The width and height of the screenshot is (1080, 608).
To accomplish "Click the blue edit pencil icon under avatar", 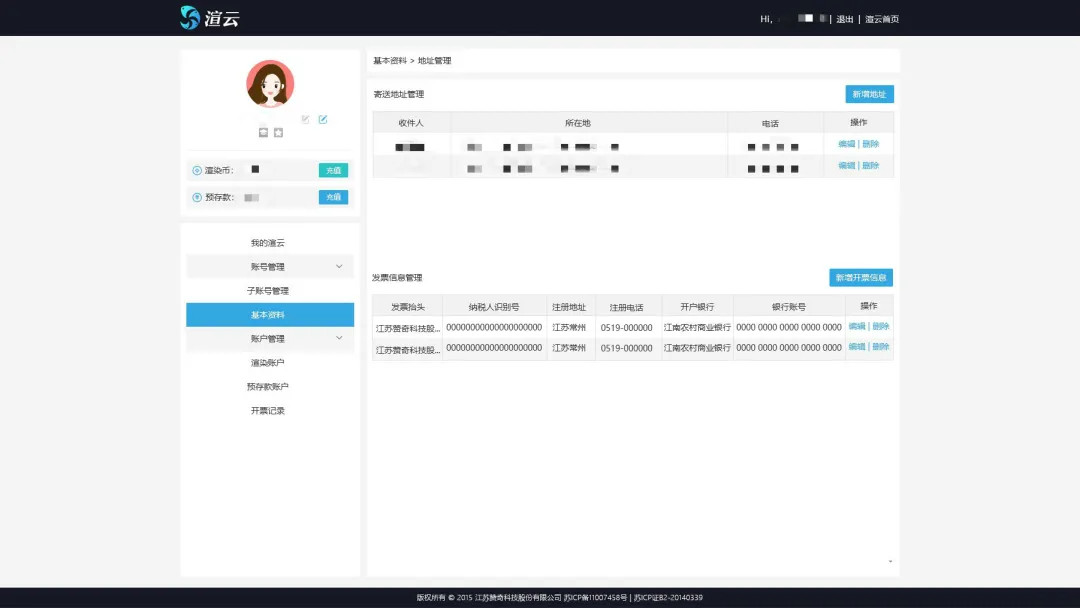I will pyautogui.click(x=323, y=120).
